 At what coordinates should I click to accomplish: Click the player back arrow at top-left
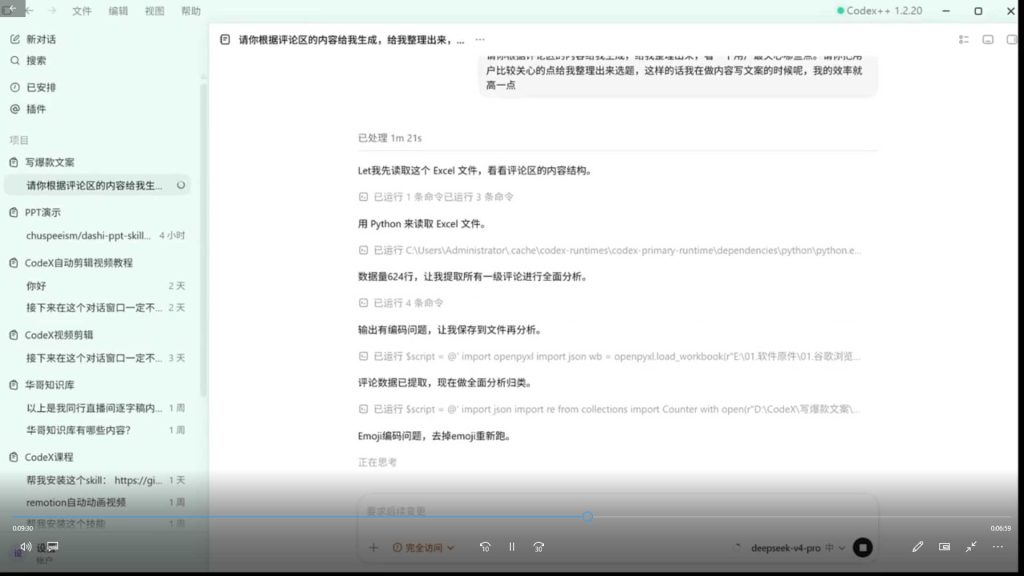[x=11, y=8]
